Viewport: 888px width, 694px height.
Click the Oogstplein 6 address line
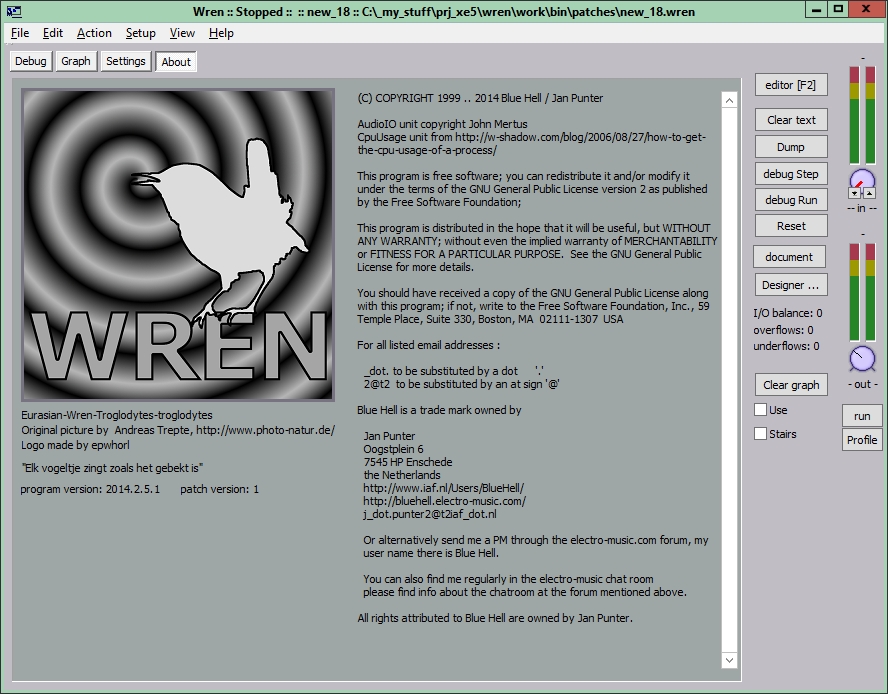[393, 449]
